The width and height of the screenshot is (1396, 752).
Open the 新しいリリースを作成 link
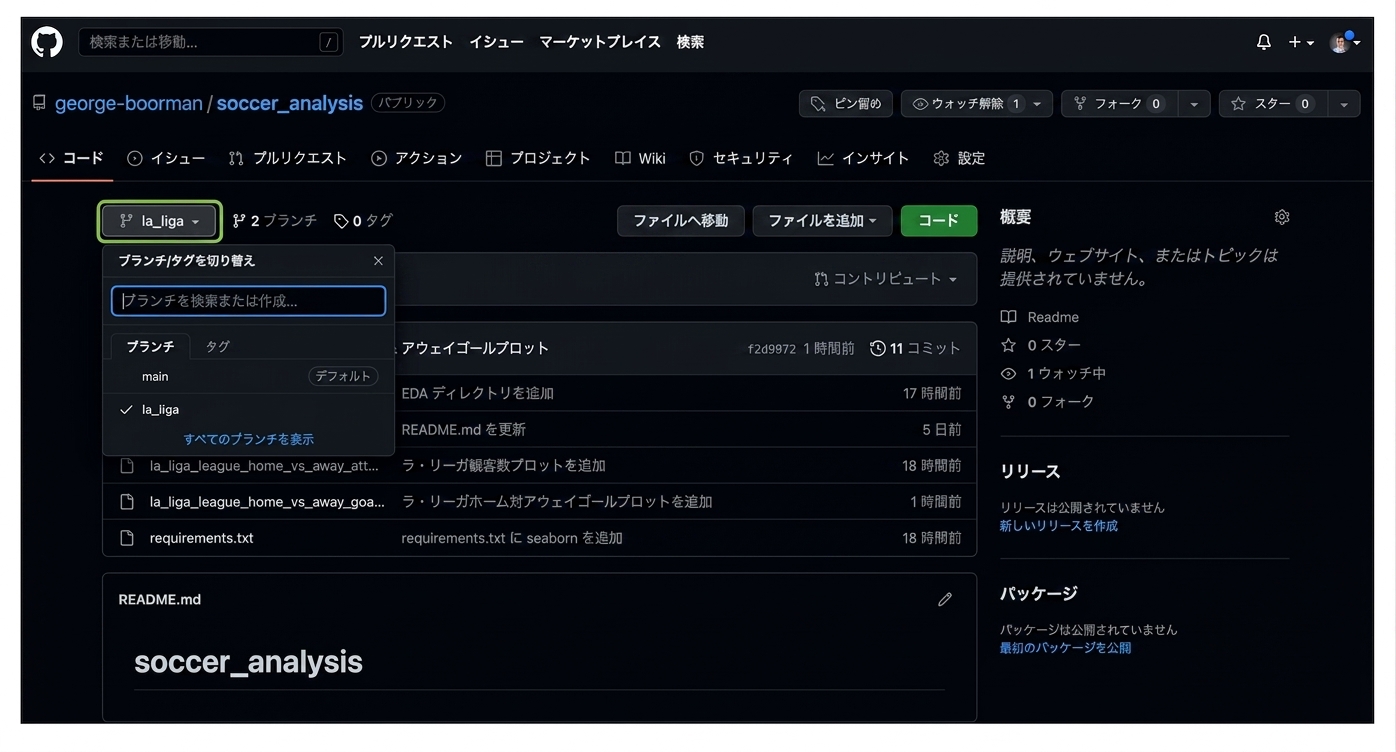(1059, 526)
